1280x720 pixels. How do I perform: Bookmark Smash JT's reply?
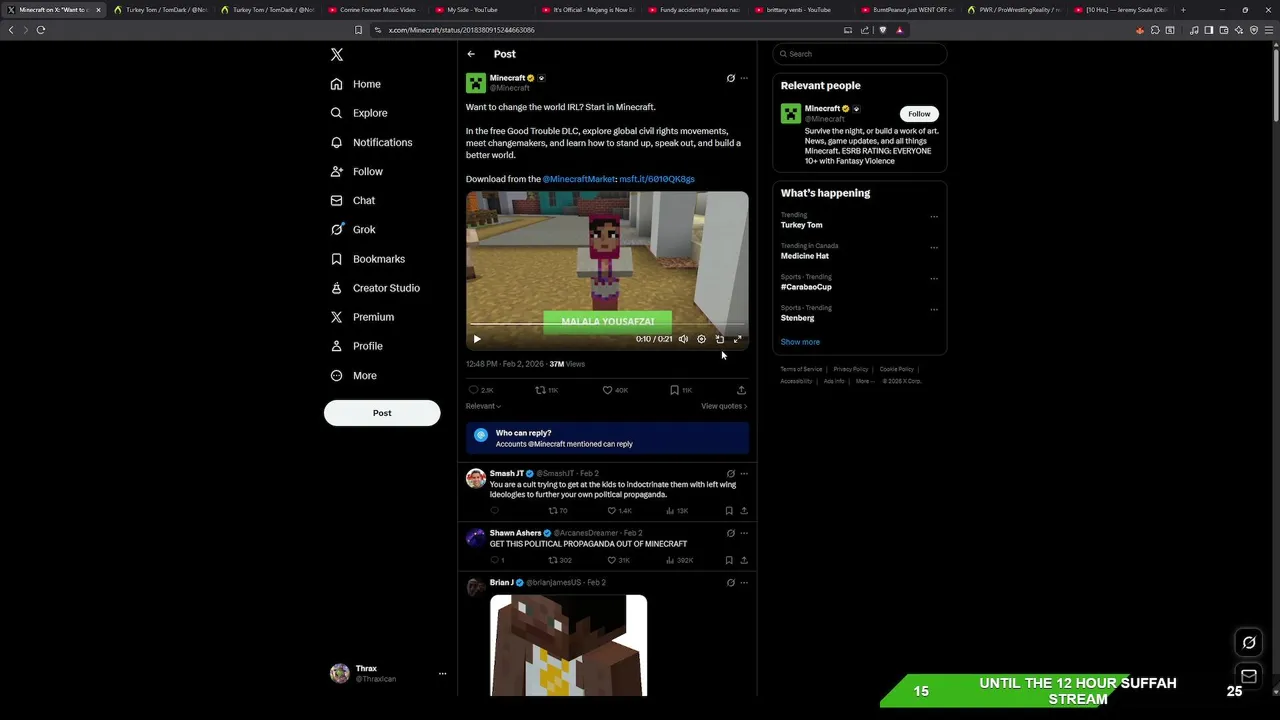tap(729, 510)
